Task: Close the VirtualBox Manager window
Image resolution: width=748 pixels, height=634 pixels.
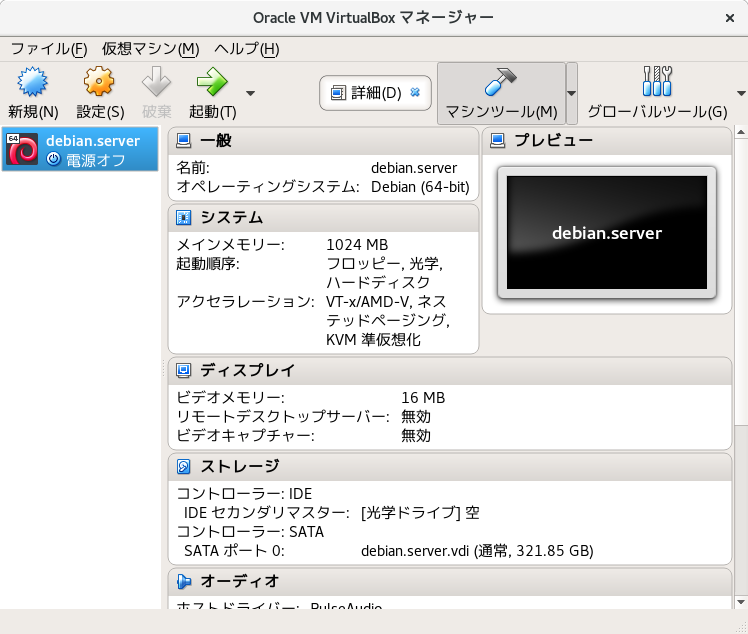Action: pos(729,18)
